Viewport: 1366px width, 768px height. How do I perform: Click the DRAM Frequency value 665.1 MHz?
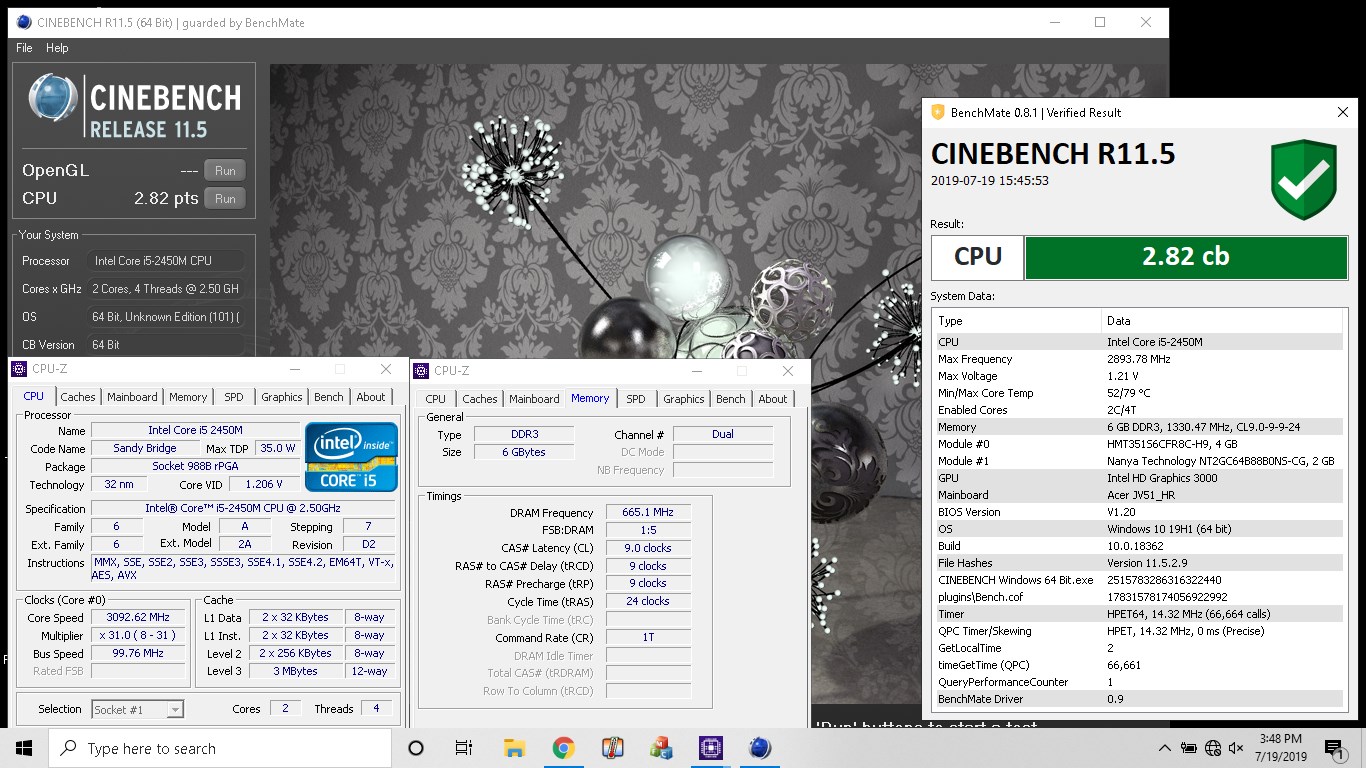click(x=648, y=513)
